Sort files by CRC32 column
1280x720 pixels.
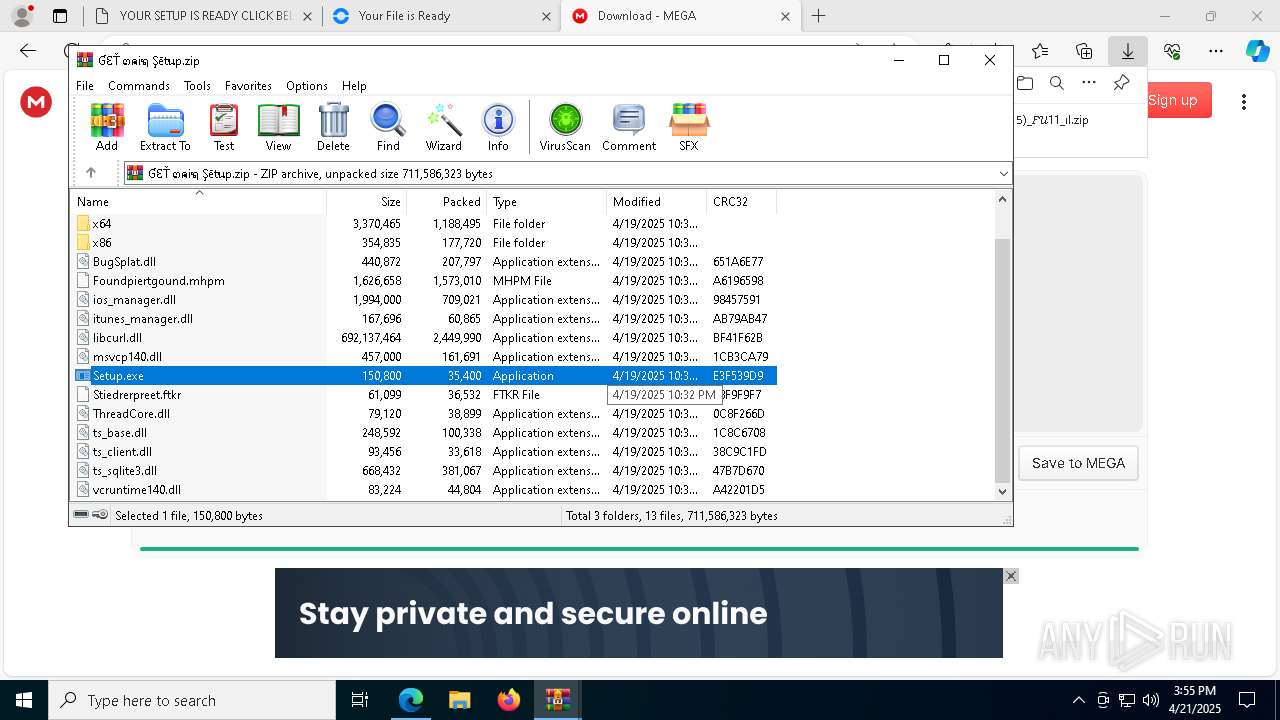(741, 201)
